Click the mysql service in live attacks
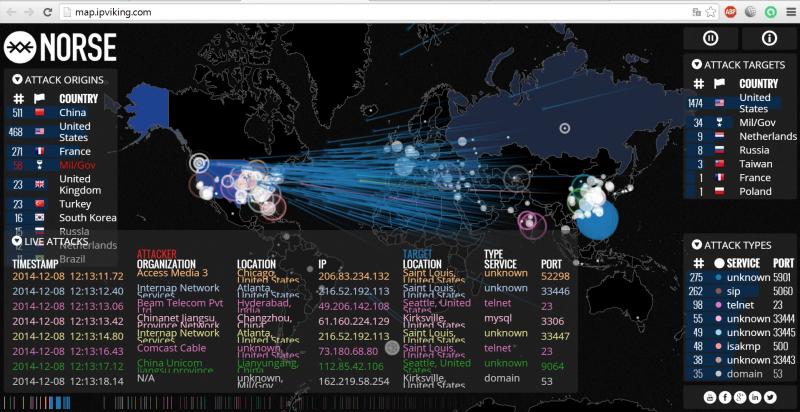The height and width of the screenshot is (412, 800). click(497, 318)
